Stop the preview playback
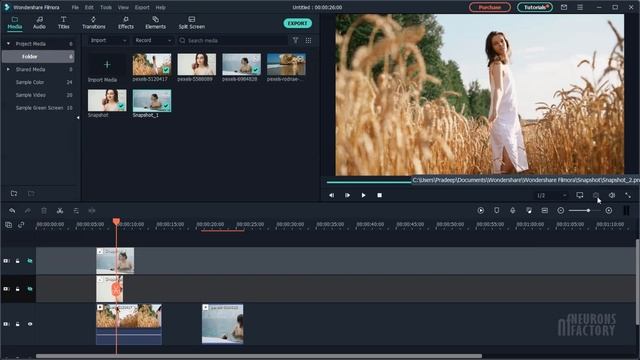The image size is (640, 360). (x=380, y=196)
